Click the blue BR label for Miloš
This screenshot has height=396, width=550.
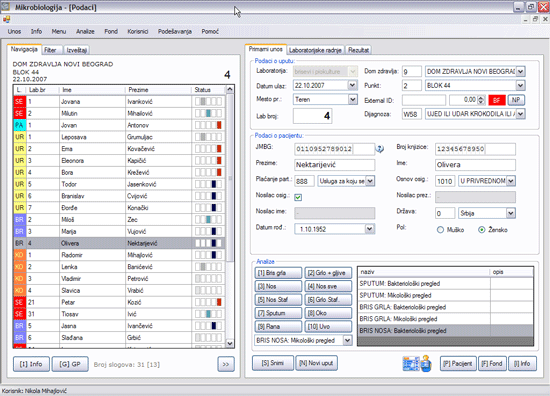click(19, 220)
